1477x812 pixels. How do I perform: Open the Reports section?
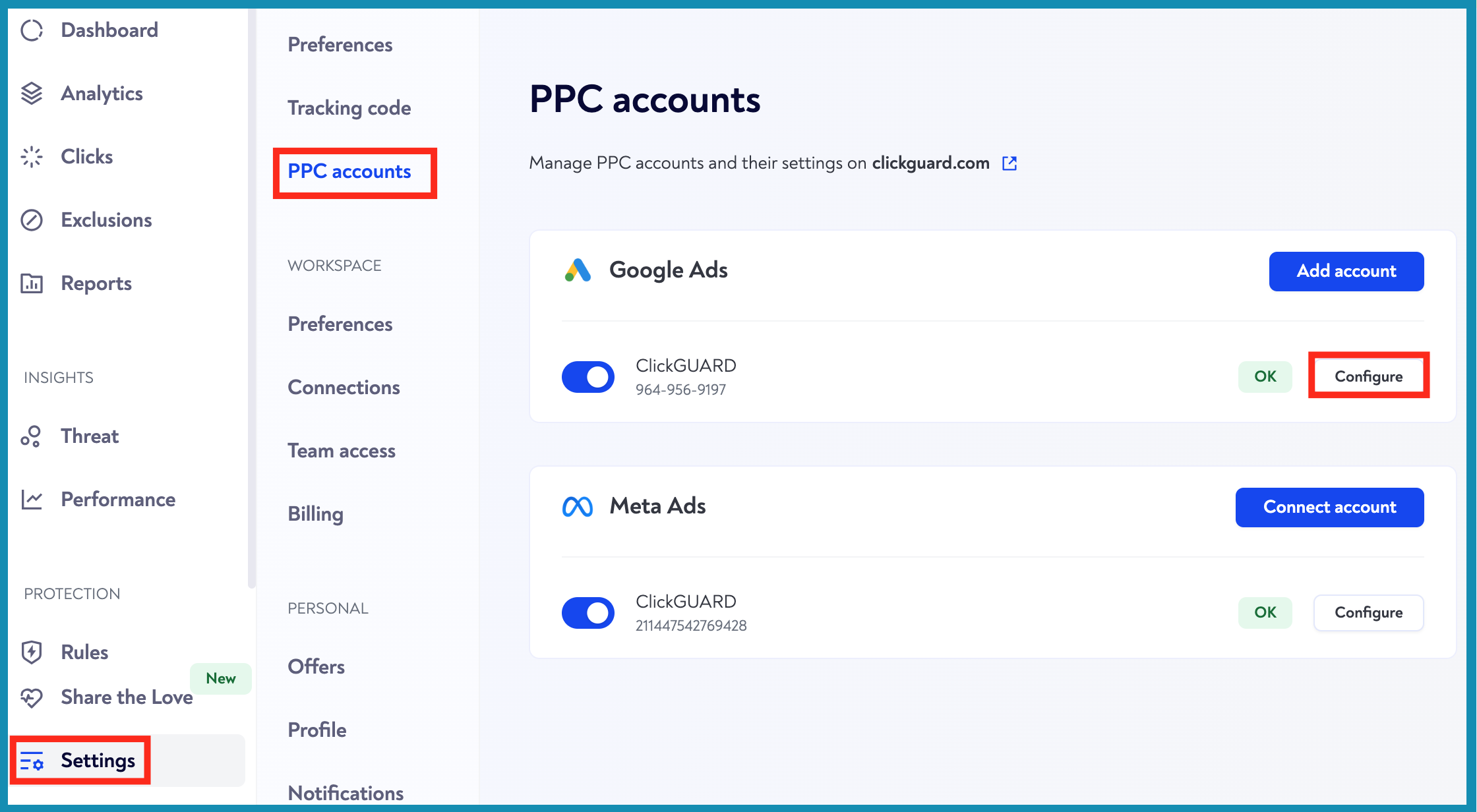(96, 283)
